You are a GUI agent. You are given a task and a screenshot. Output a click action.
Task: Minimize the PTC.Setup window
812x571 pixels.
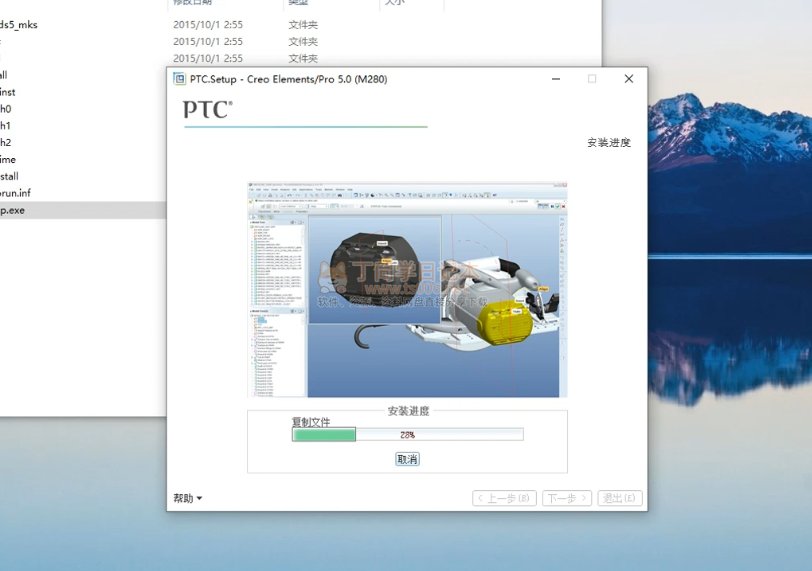(556, 79)
